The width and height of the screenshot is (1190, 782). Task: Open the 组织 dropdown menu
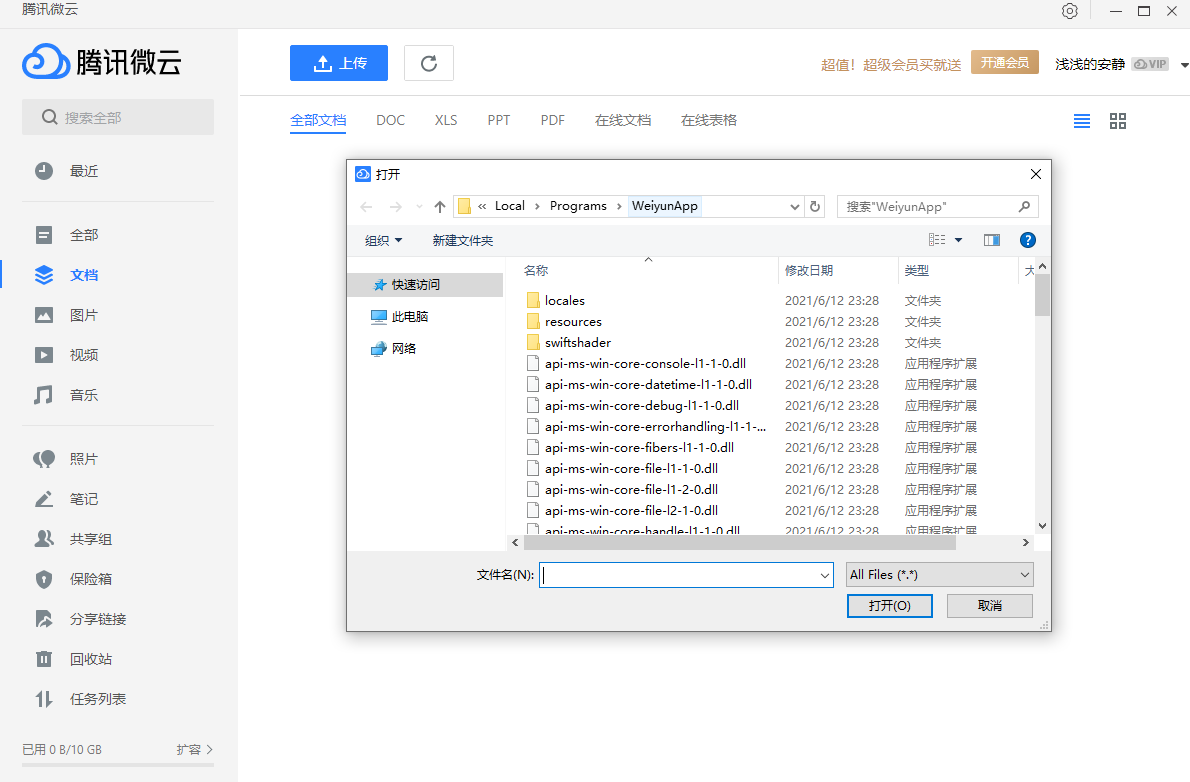click(x=381, y=240)
